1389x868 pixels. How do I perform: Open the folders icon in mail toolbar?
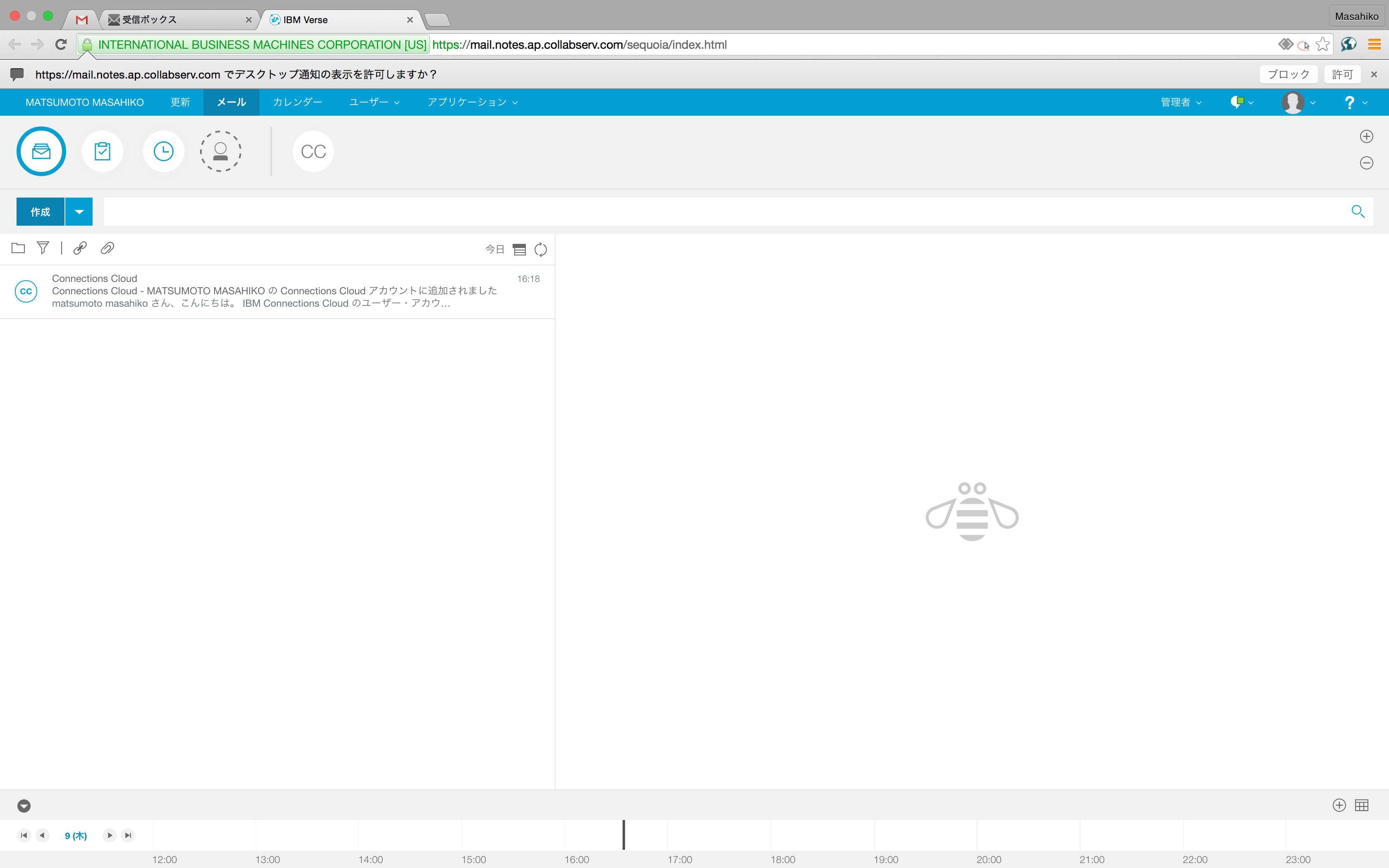18,248
